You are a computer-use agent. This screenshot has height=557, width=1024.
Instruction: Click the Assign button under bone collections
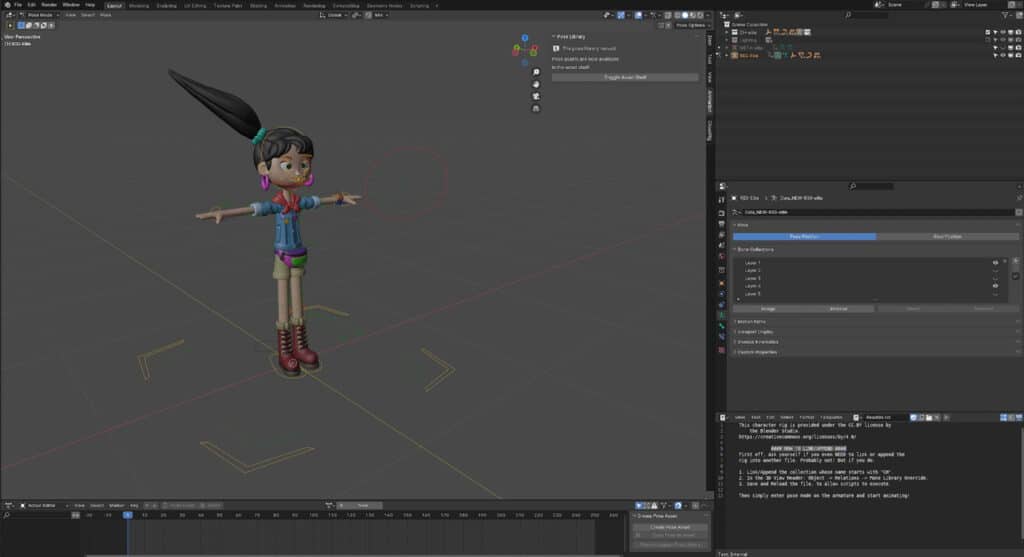pos(768,308)
